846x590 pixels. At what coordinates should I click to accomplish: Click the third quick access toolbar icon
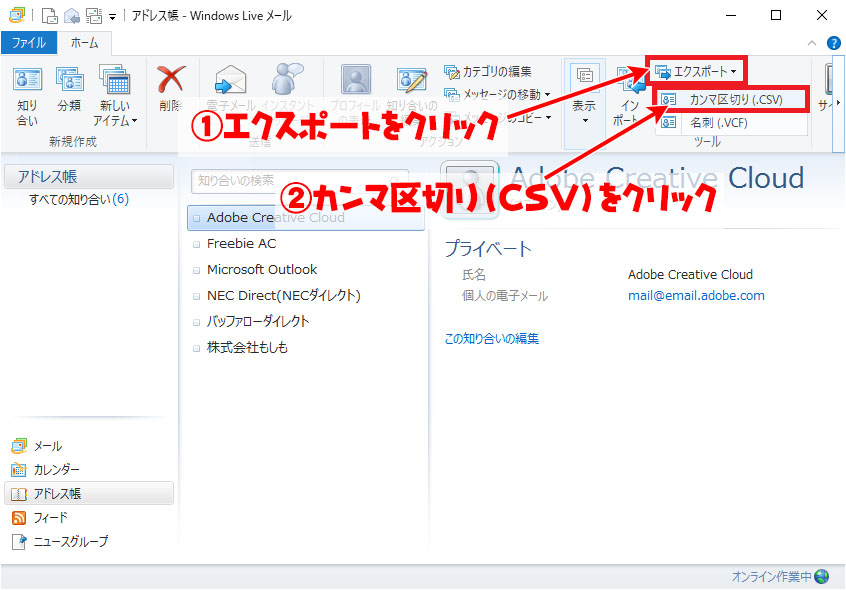coord(94,16)
